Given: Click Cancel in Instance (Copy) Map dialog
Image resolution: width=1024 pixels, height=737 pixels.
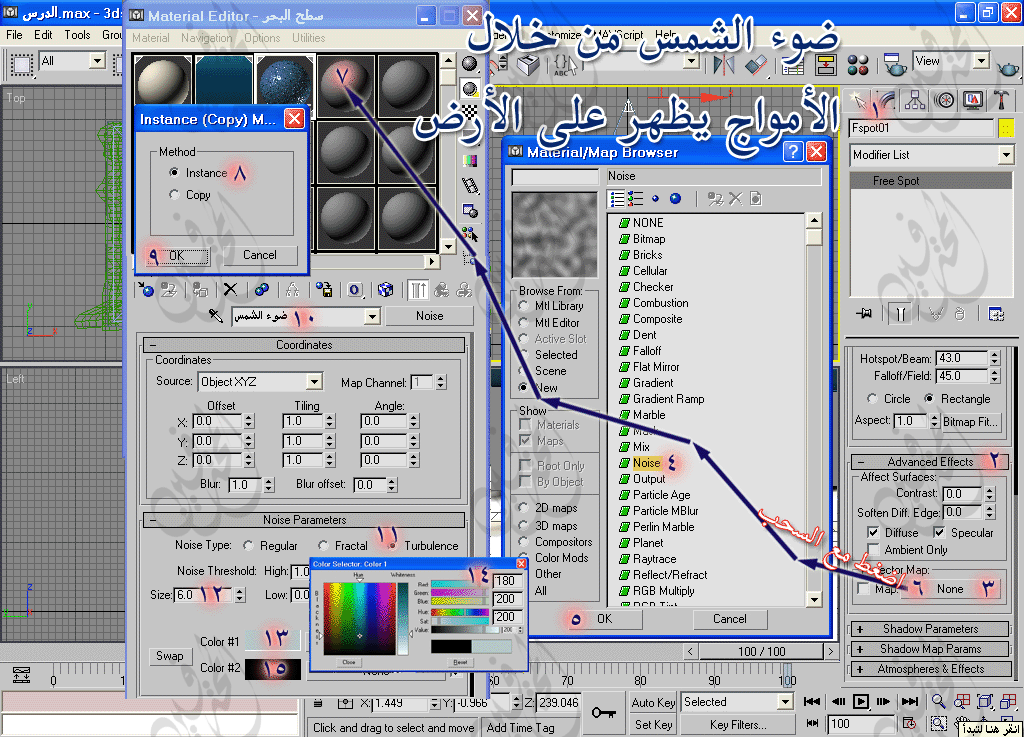Looking at the screenshot, I should point(260,255).
